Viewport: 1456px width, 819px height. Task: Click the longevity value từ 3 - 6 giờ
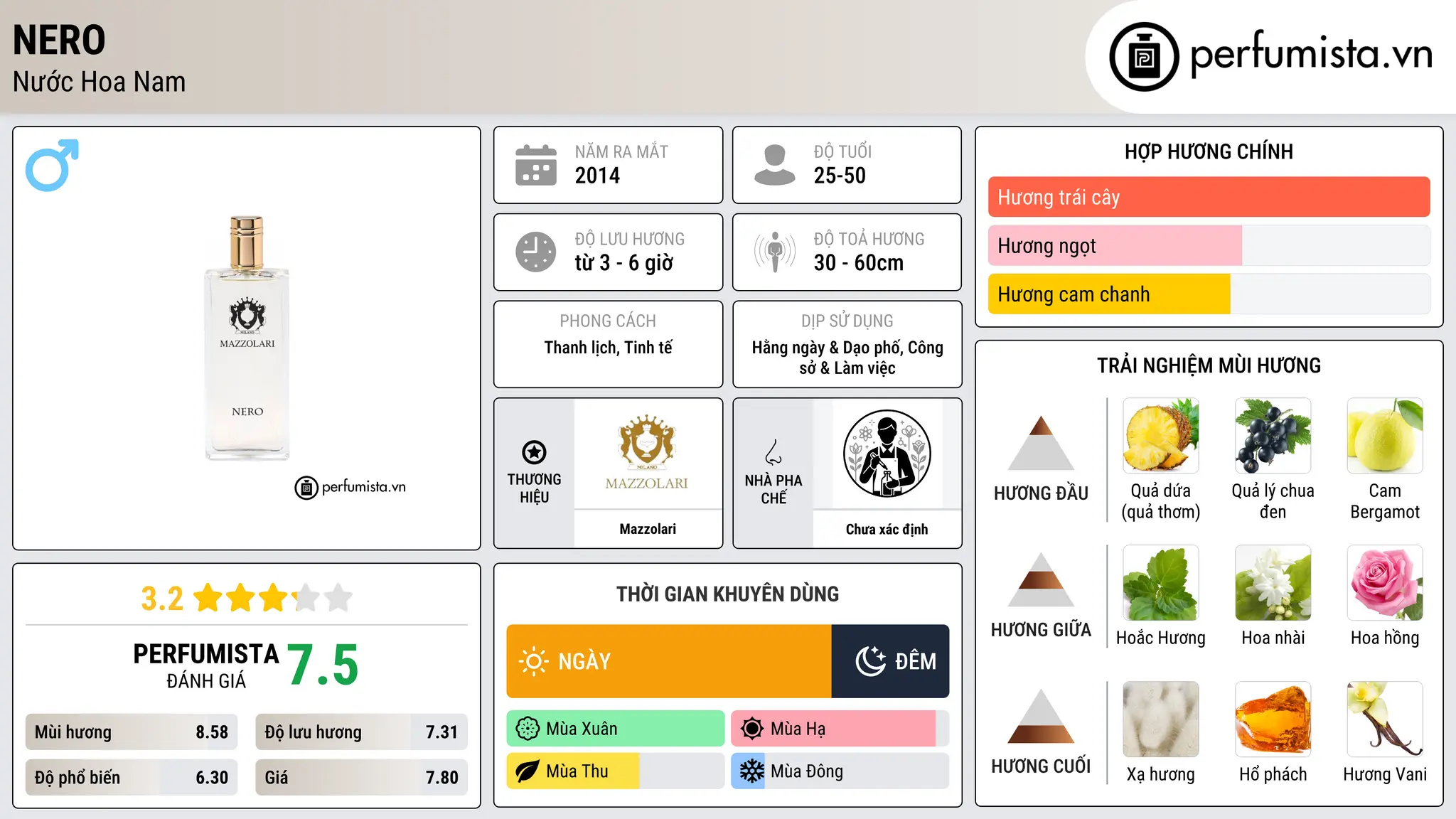click(623, 263)
